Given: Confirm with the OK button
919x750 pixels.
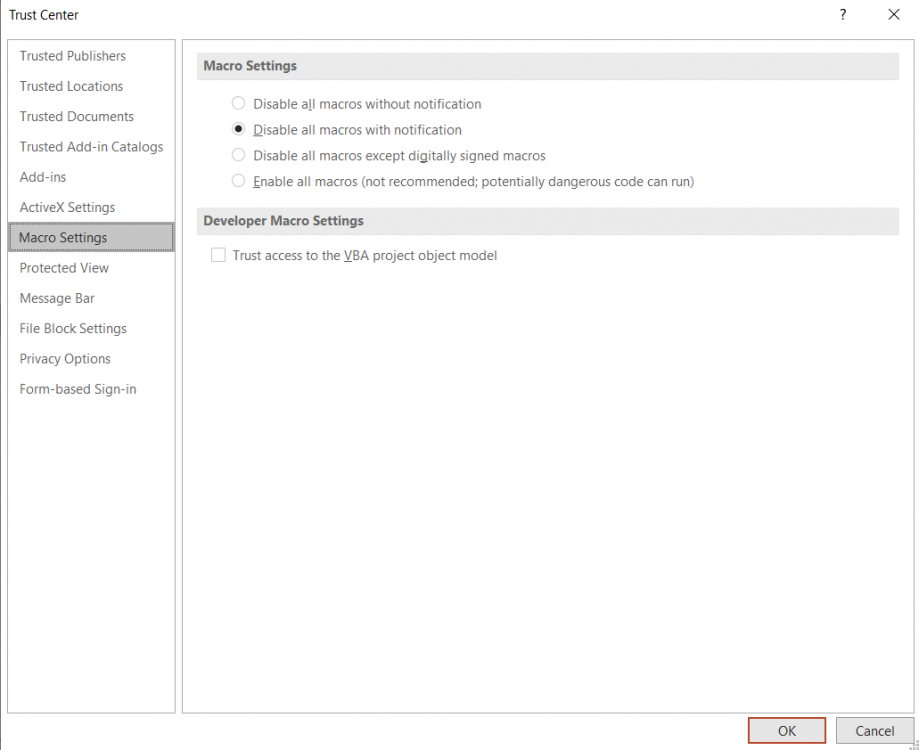Looking at the screenshot, I should click(x=787, y=731).
